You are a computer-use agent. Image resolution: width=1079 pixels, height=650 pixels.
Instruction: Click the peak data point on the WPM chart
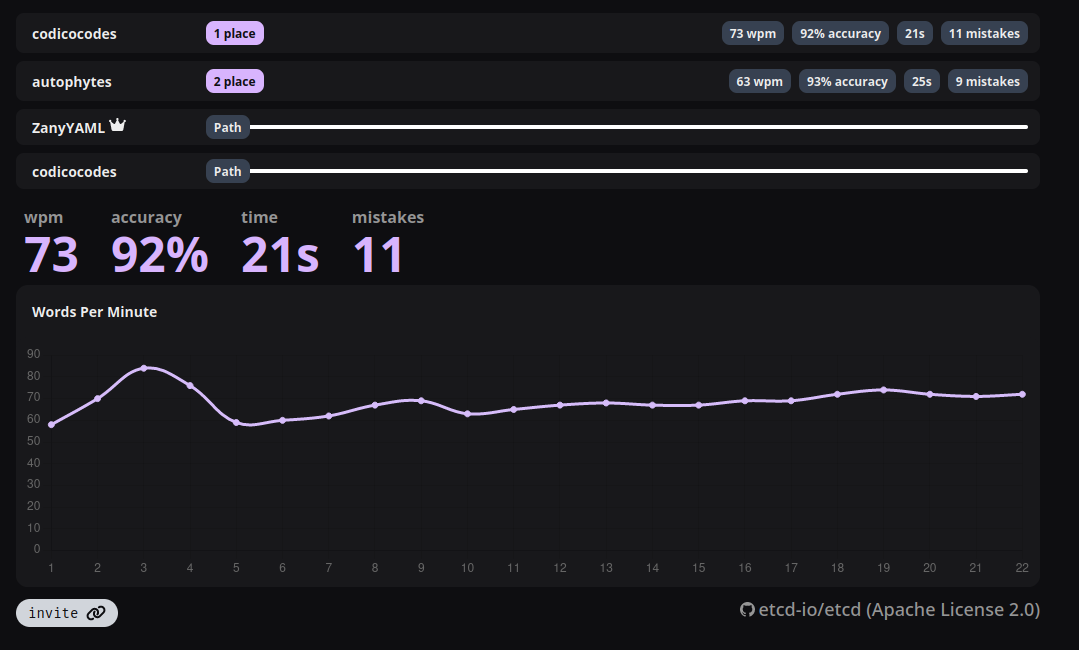click(x=143, y=368)
